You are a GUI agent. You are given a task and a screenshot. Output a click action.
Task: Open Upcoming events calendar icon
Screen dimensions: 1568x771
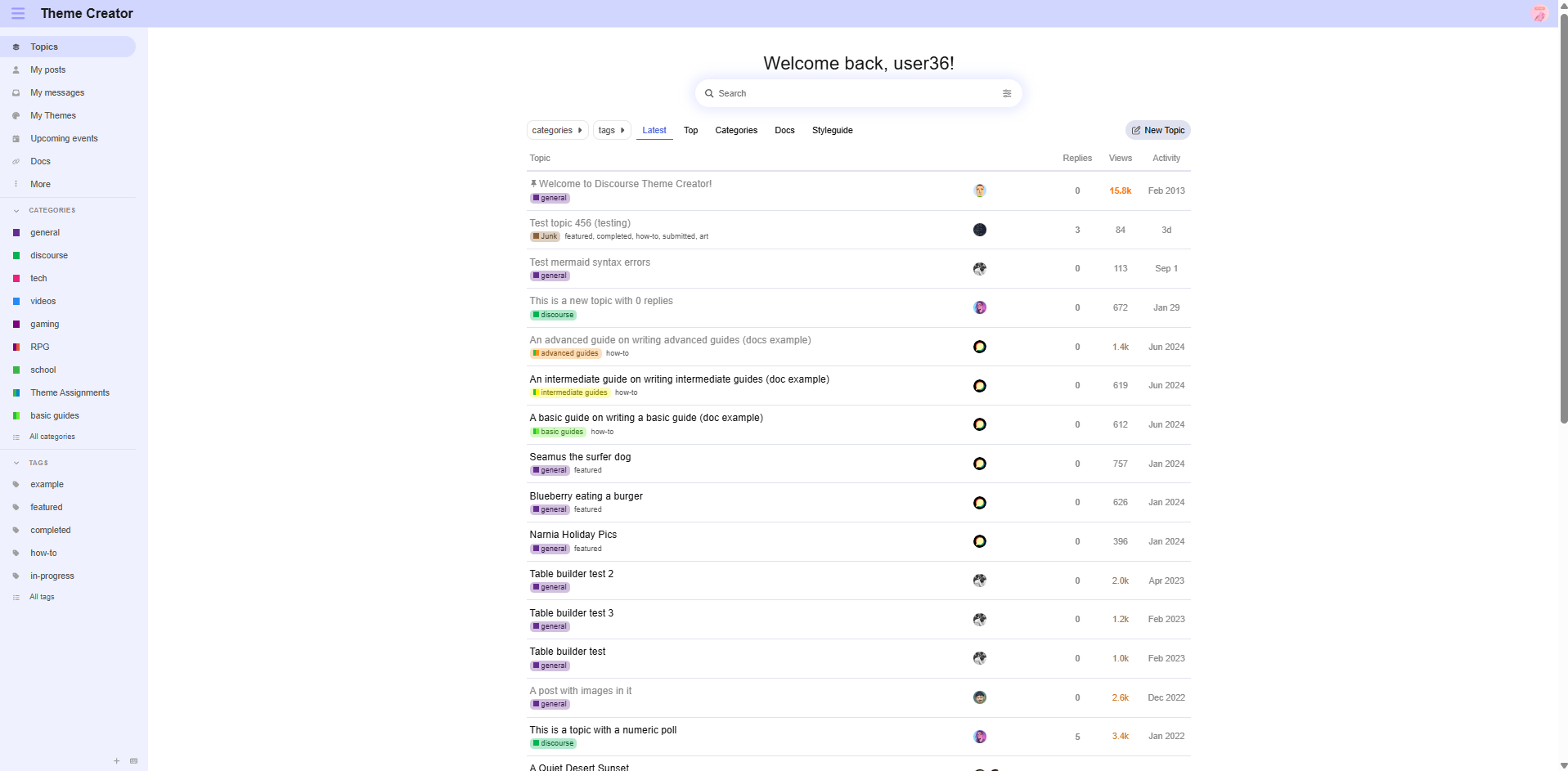pyautogui.click(x=16, y=139)
